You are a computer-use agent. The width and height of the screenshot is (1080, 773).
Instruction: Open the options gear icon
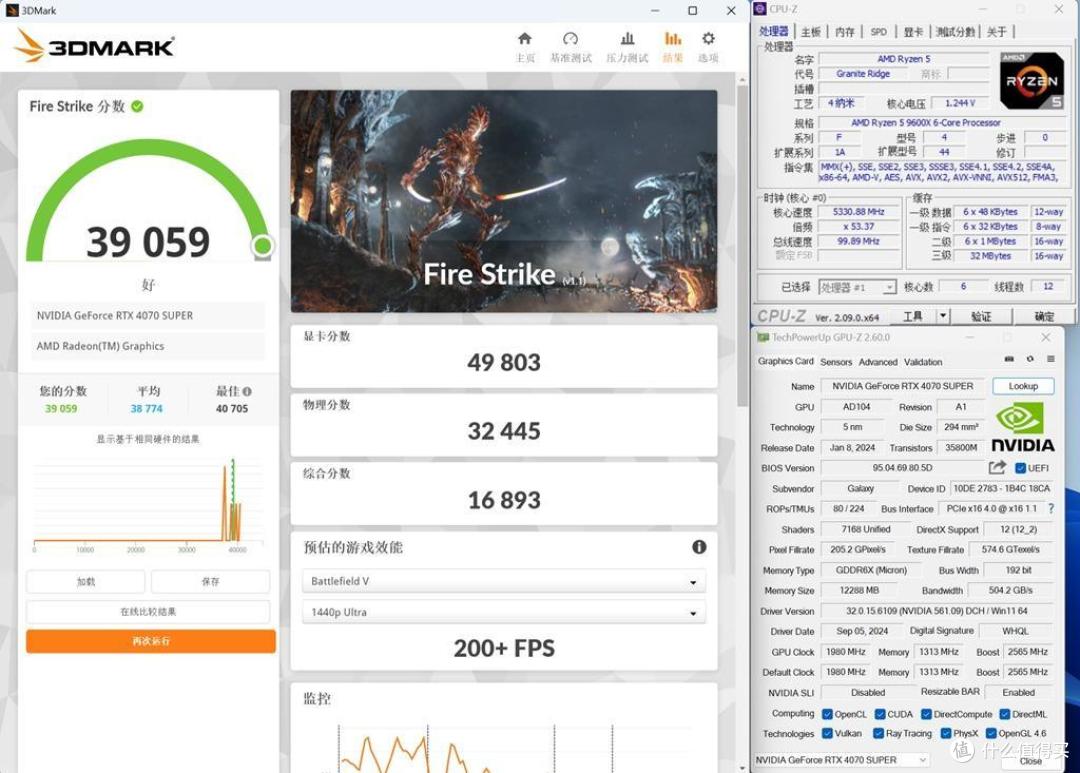[x=708, y=39]
